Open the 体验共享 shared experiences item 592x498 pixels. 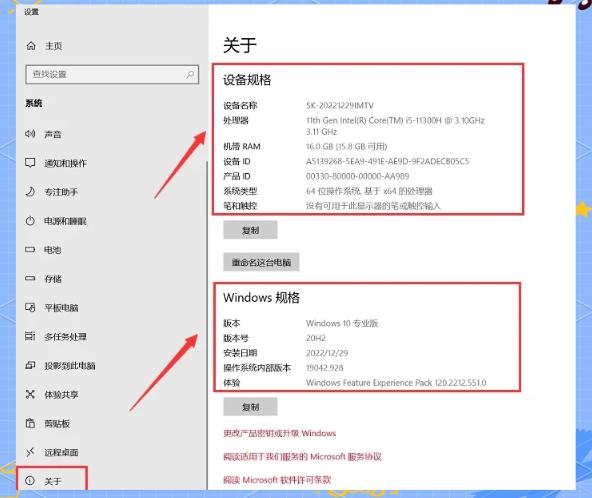(52, 395)
